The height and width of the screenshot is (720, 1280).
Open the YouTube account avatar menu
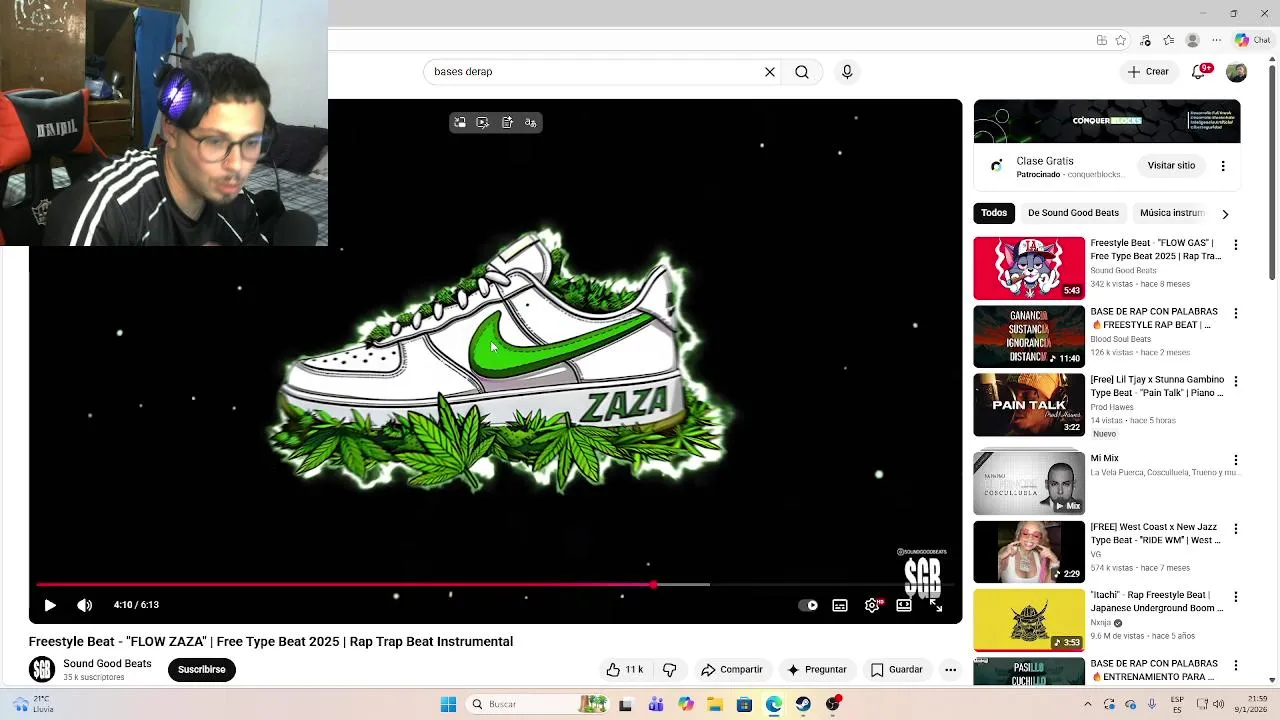click(x=1237, y=72)
